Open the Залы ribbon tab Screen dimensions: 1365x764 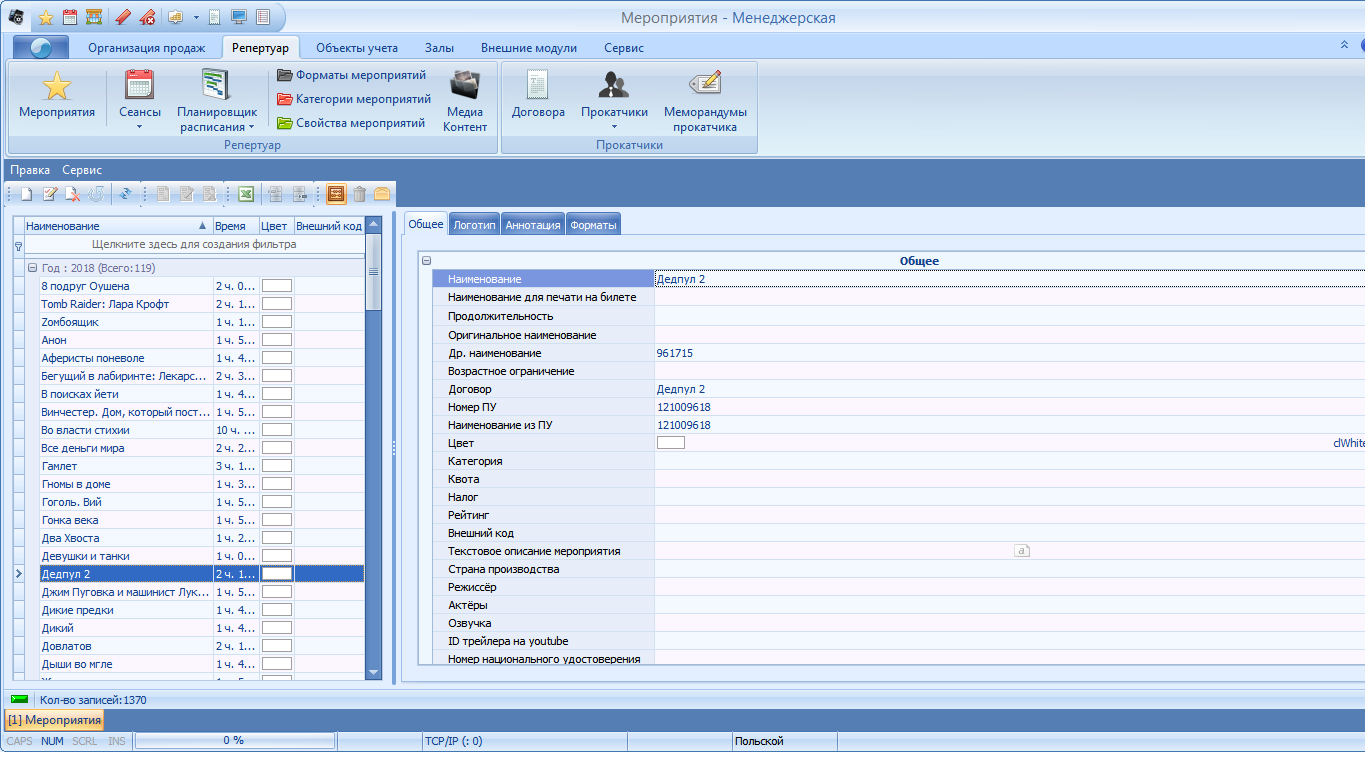click(x=439, y=48)
